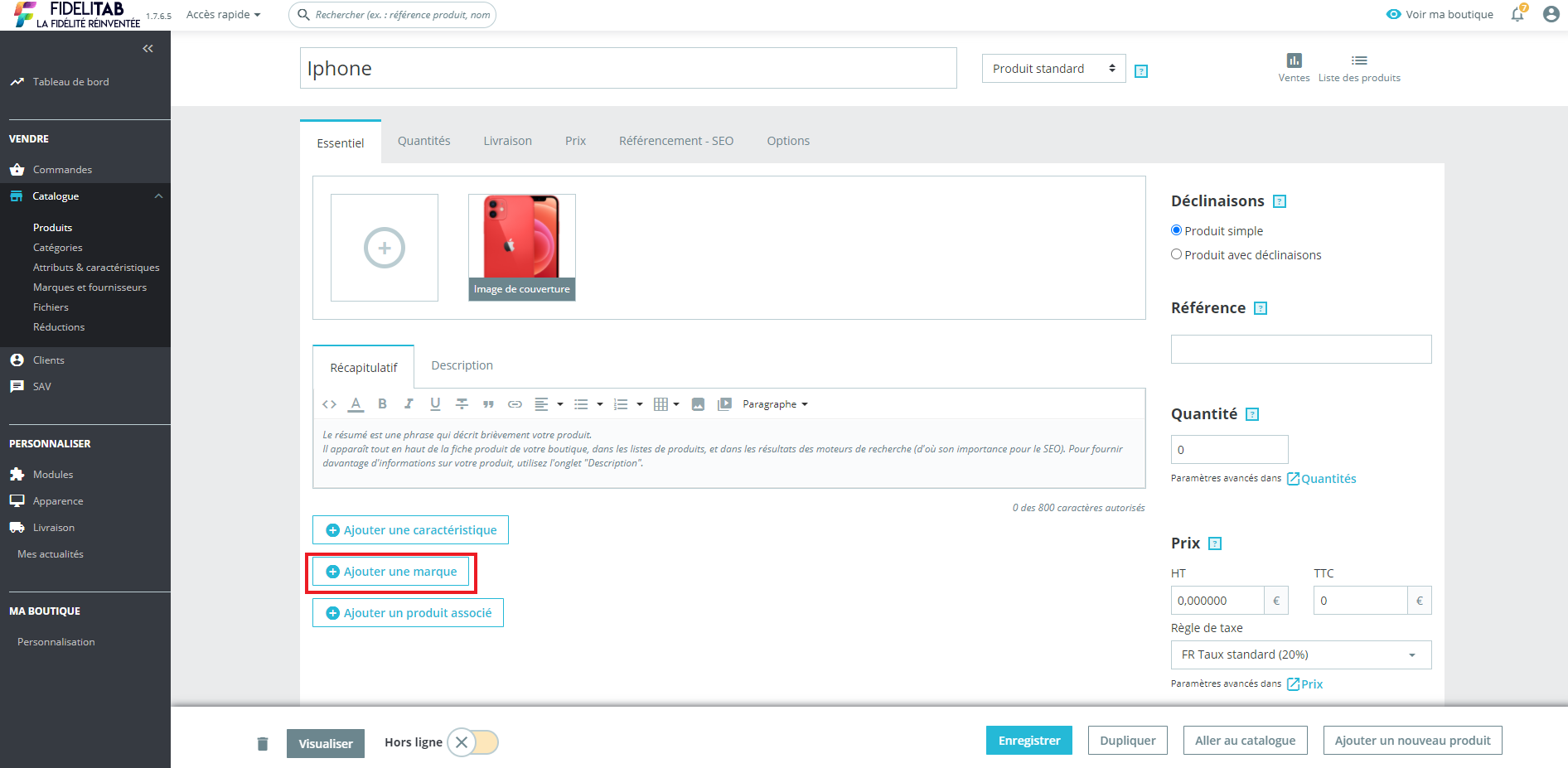Viewport: 1568px width, 768px height.
Task: Open numbered list dropdown
Action: pos(628,404)
